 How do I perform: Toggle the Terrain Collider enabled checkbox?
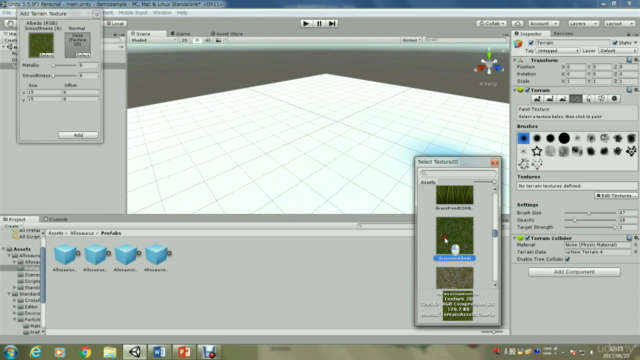click(x=527, y=238)
